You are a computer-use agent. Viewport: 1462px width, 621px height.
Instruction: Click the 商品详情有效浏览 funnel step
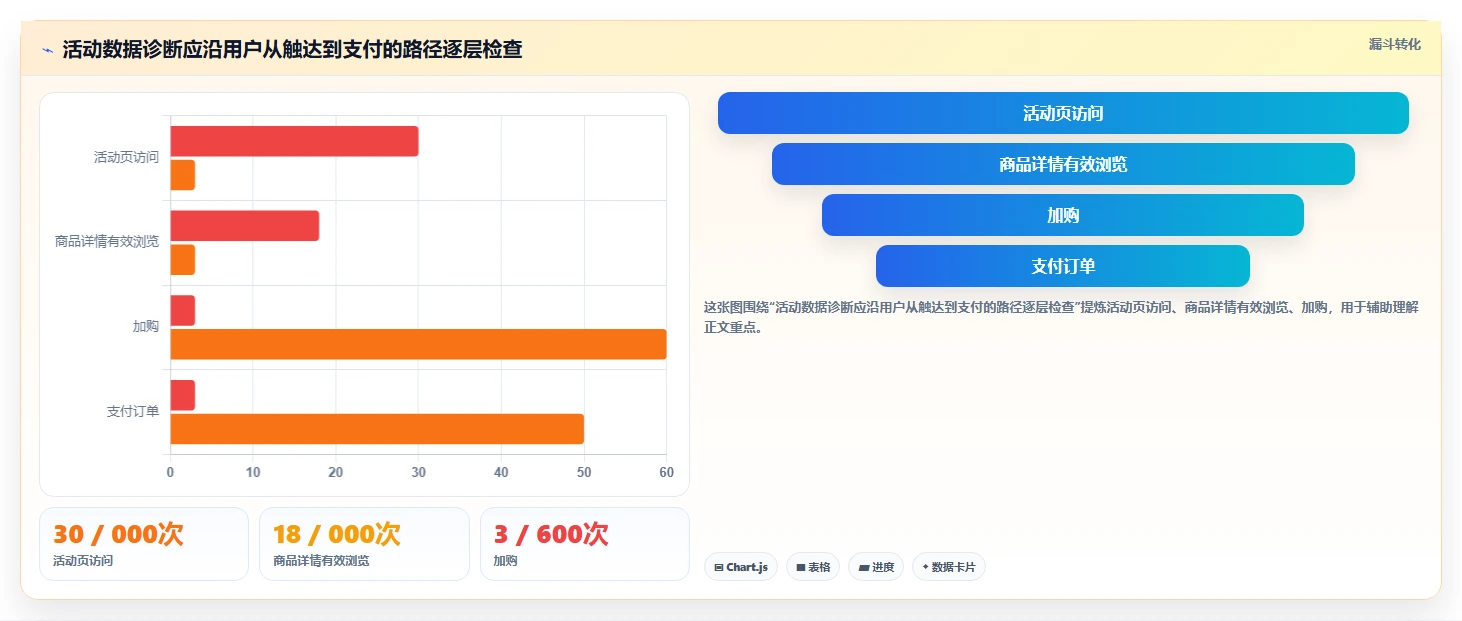(1063, 164)
